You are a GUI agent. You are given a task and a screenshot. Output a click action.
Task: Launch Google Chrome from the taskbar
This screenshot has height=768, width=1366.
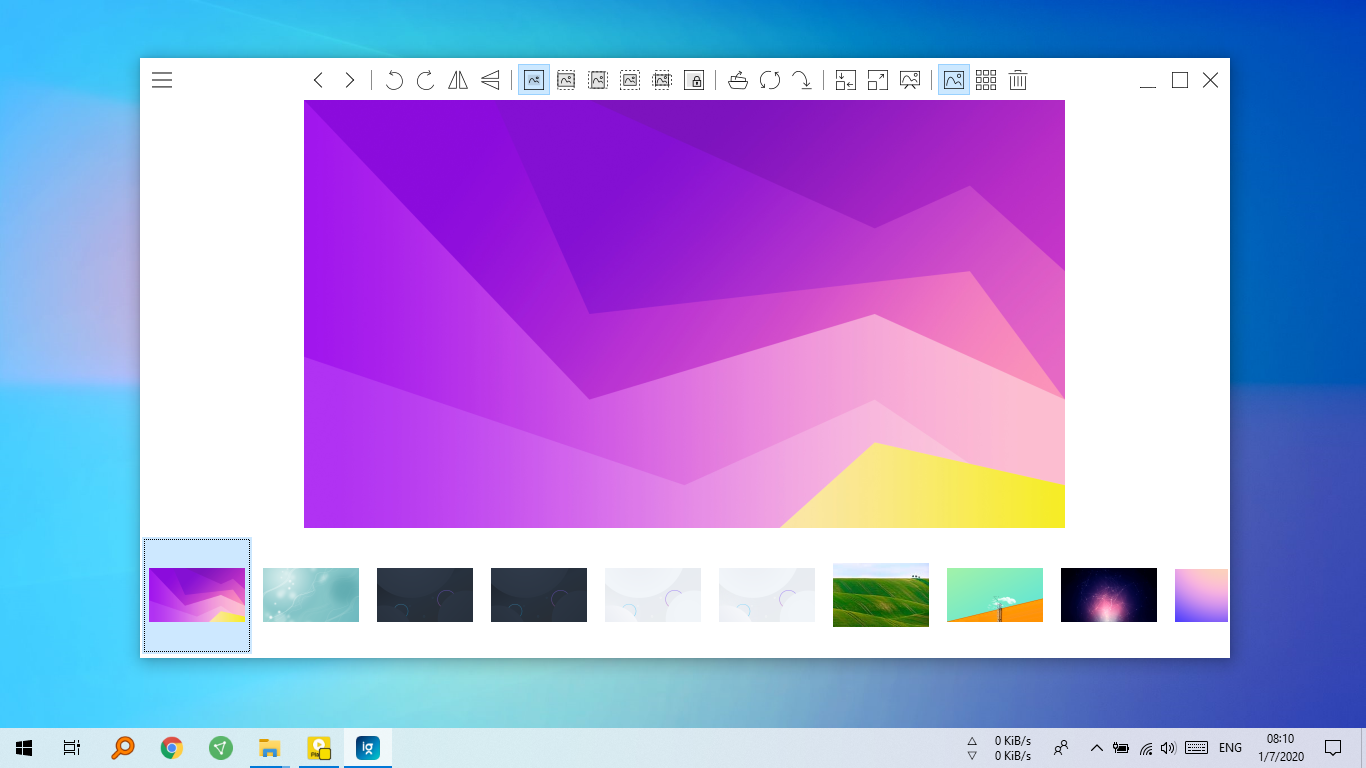[172, 748]
